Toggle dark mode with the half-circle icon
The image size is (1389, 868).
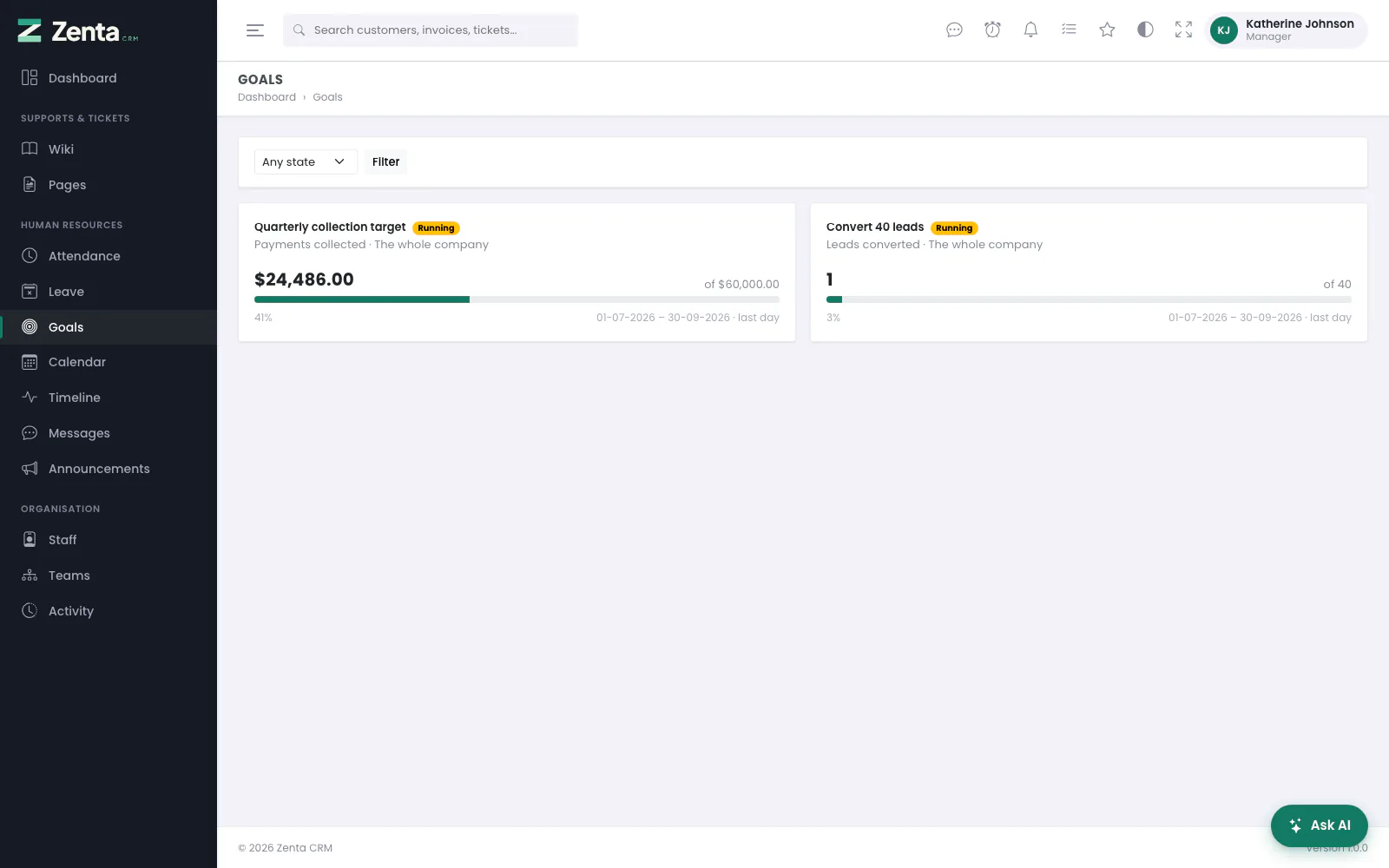(x=1145, y=30)
